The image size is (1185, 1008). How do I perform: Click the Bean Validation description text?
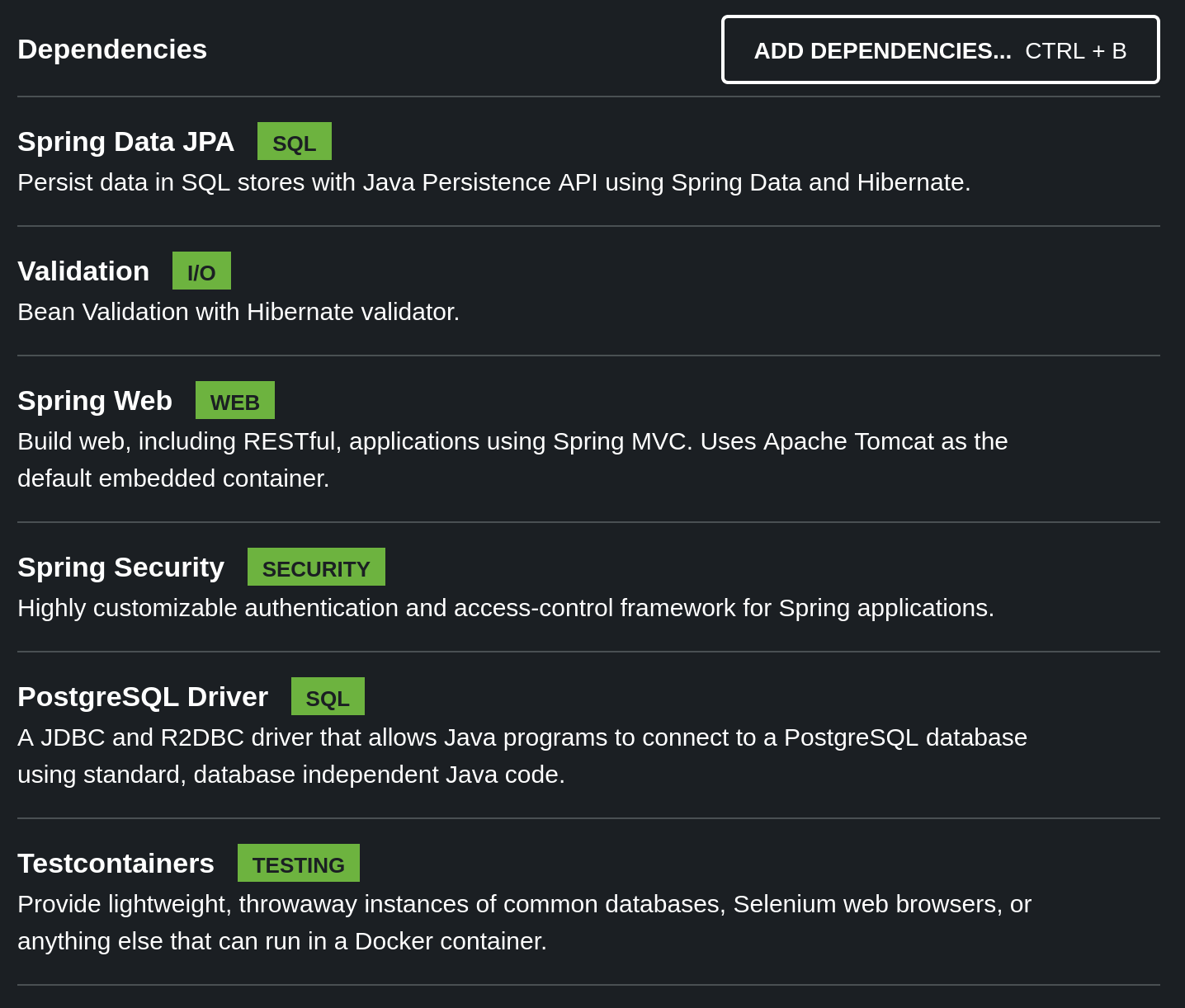[x=238, y=312]
